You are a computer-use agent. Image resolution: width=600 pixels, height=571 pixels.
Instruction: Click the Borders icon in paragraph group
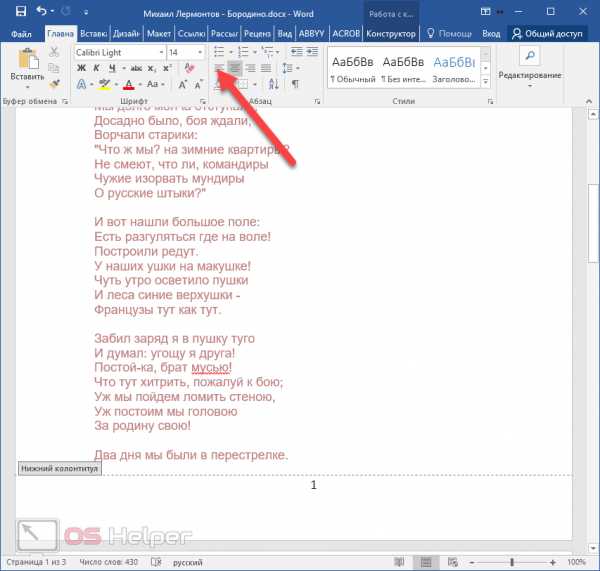pyautogui.click(x=243, y=84)
